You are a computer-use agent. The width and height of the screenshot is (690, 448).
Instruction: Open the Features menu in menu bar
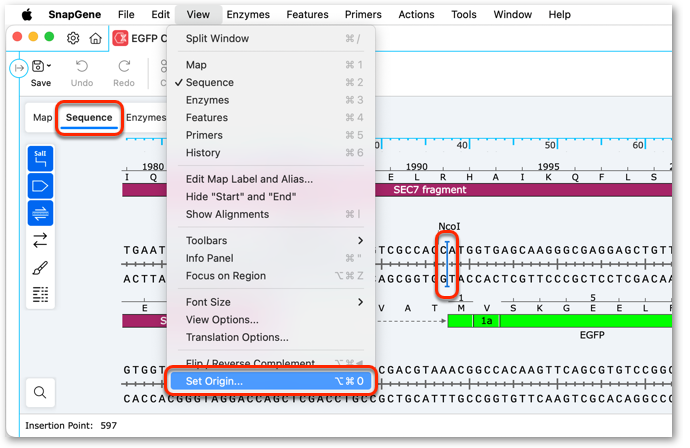click(x=307, y=15)
